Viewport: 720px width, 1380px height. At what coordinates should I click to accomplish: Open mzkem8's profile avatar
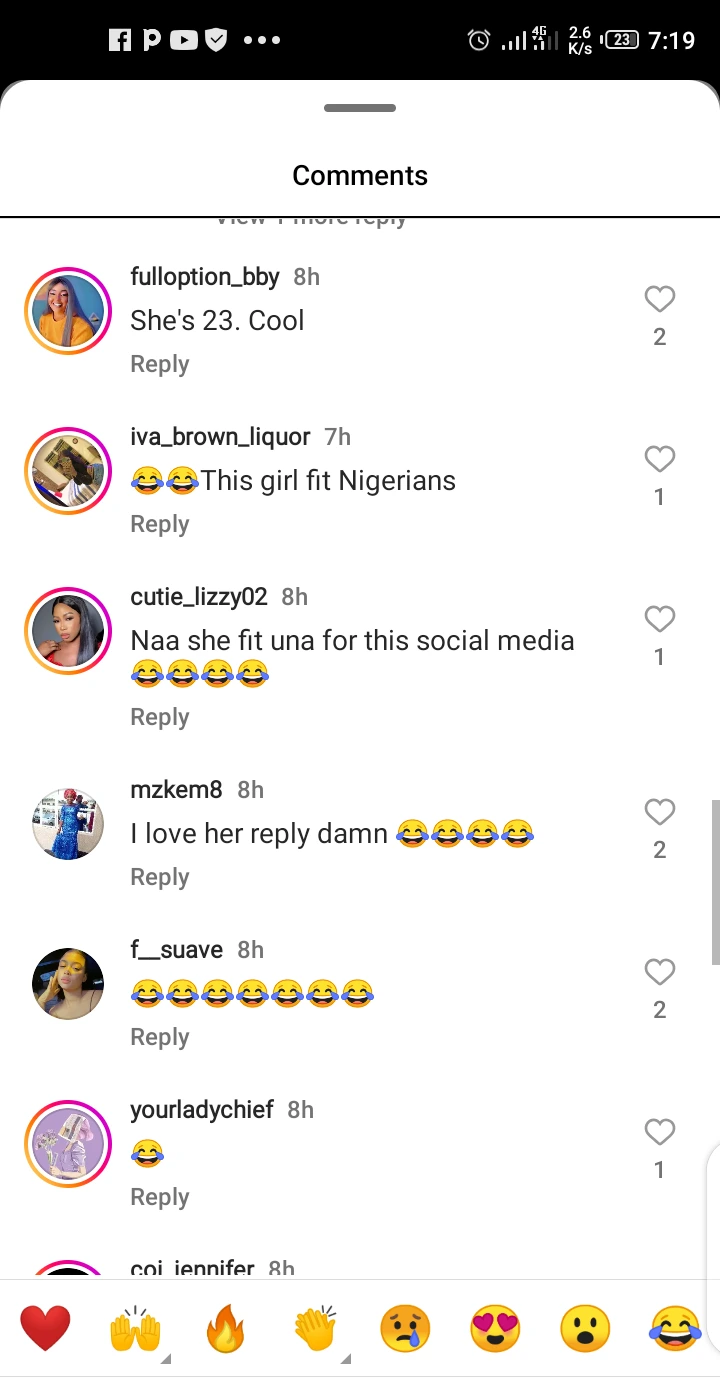tap(68, 824)
